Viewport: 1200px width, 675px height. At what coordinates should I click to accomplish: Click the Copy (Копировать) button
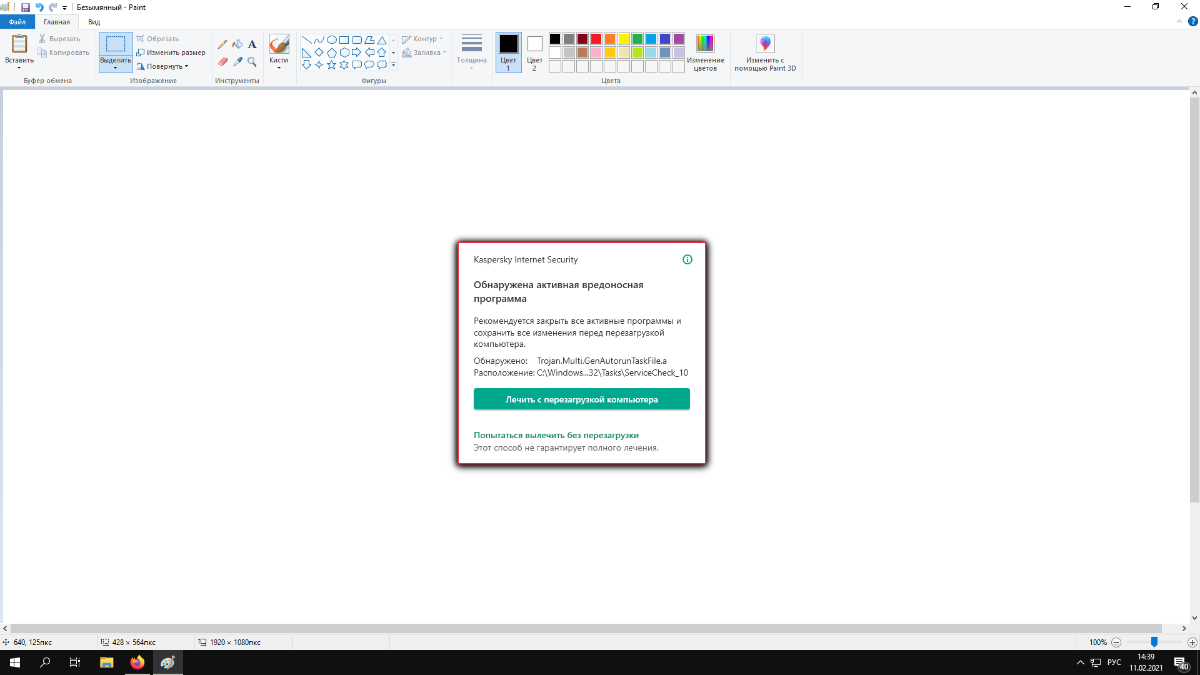click(x=63, y=52)
